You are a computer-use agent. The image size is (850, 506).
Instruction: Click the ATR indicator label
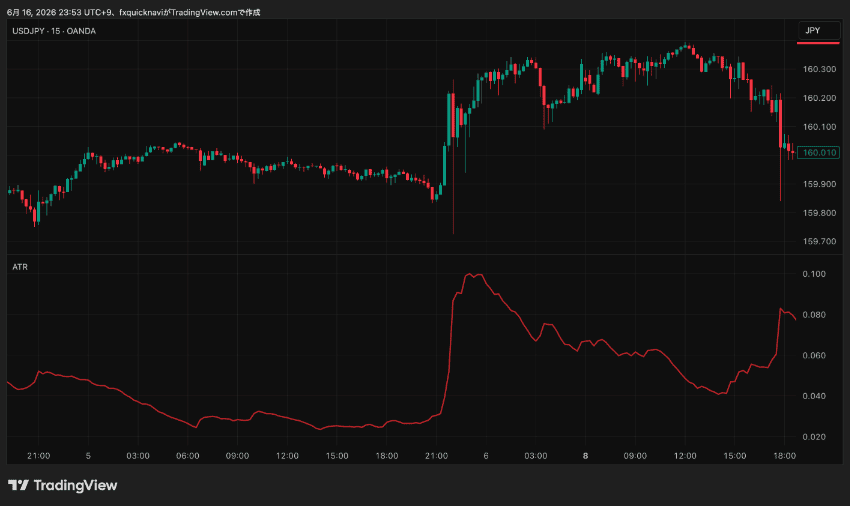tap(20, 267)
